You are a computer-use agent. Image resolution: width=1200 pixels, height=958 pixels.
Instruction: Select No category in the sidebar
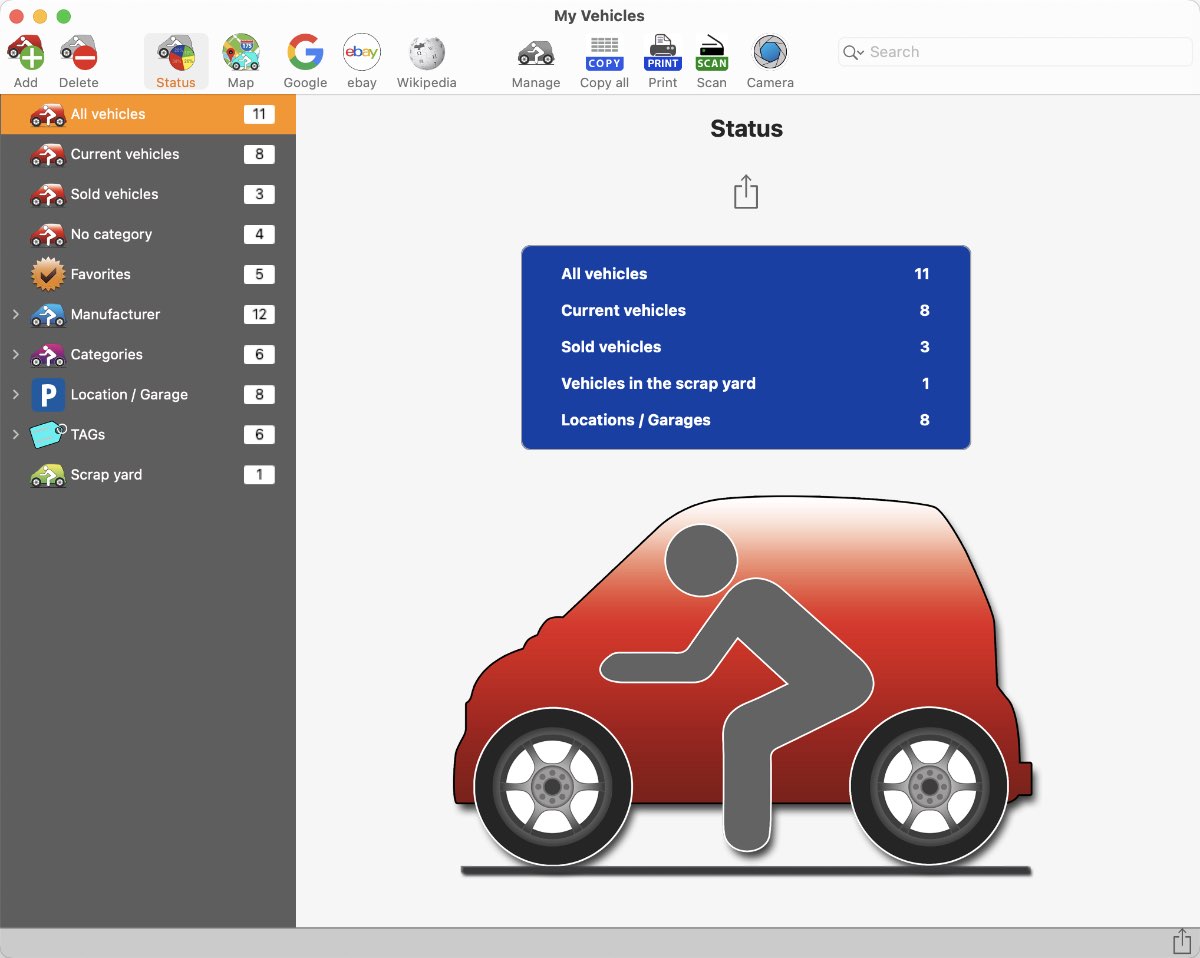[x=148, y=234]
